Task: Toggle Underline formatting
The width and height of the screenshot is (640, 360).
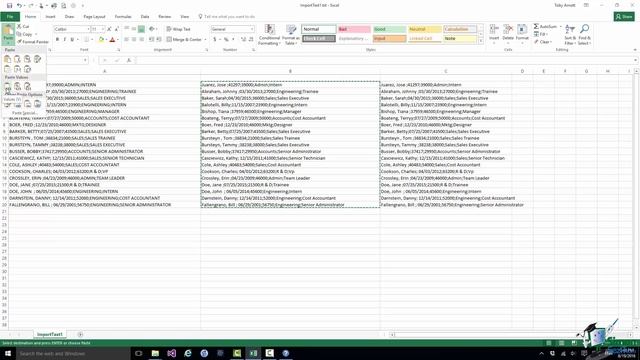Action: (72, 40)
